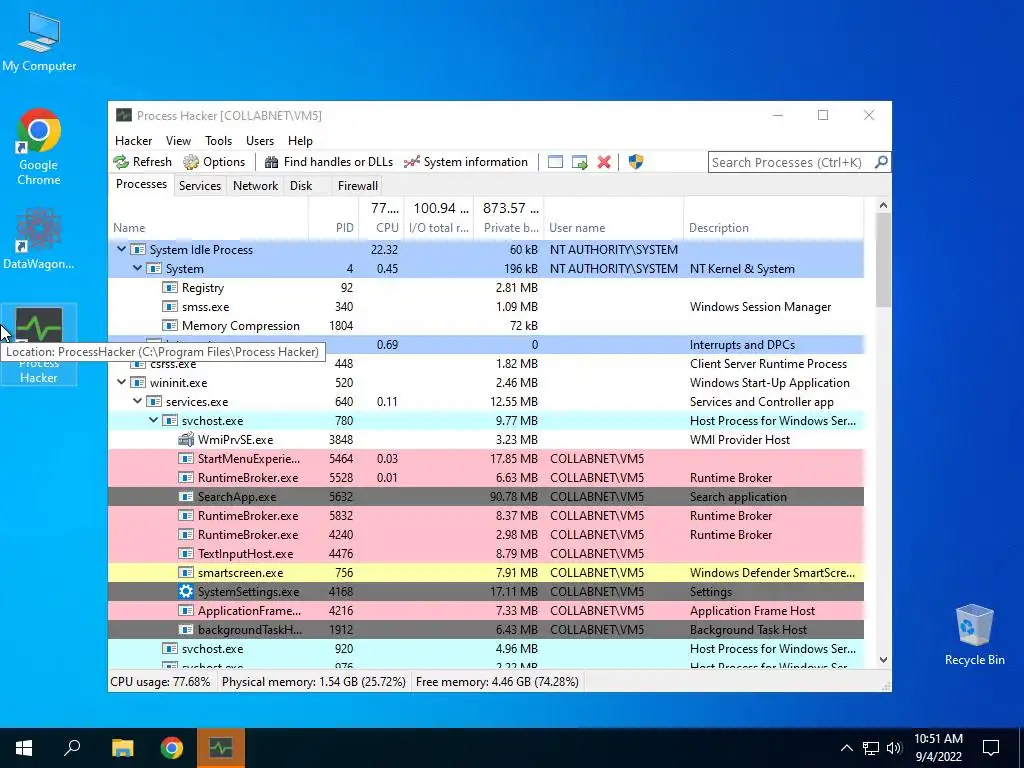The width and height of the screenshot is (1024, 768).
Task: Open System information
Action: 466,162
